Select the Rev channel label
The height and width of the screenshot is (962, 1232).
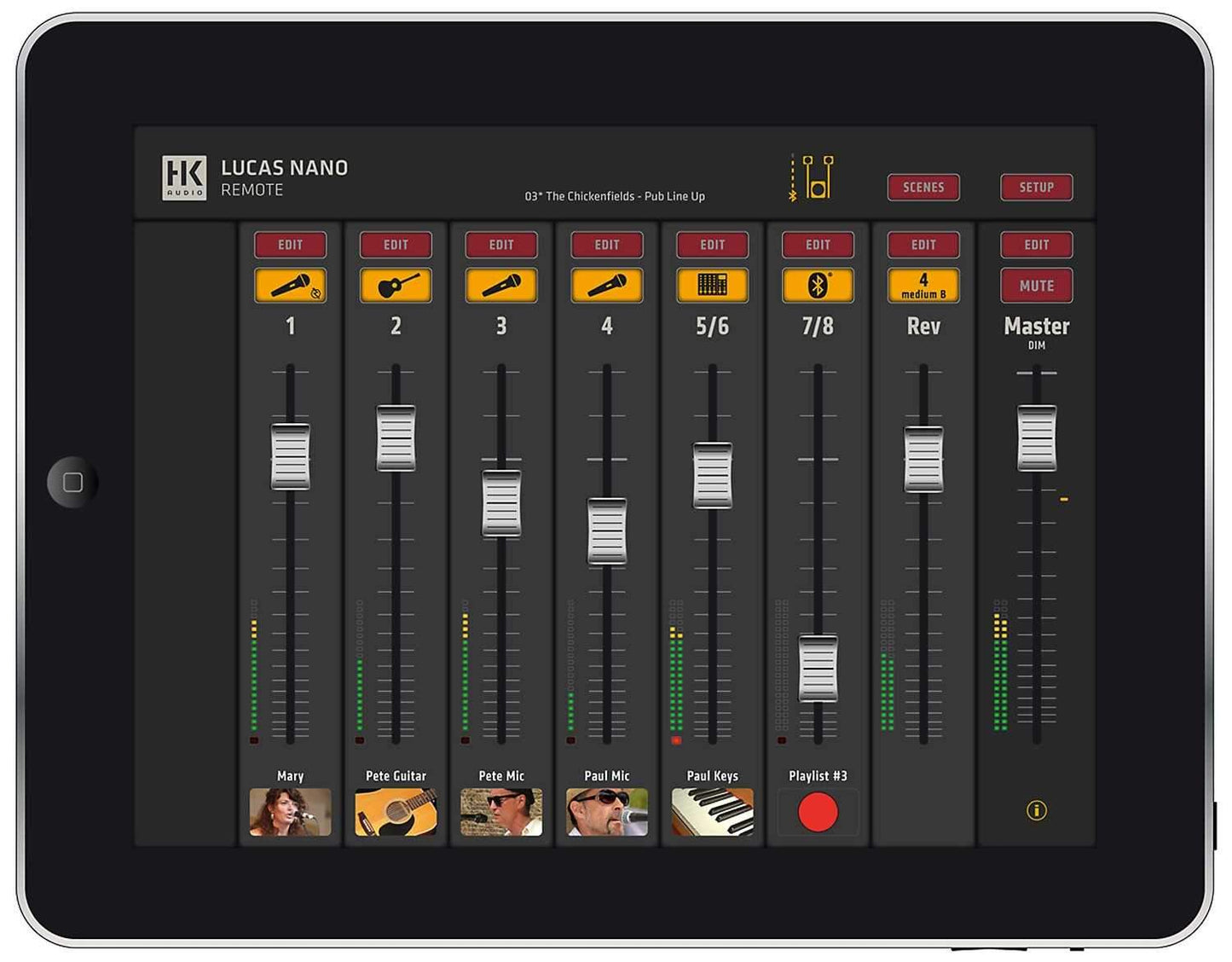click(x=924, y=326)
